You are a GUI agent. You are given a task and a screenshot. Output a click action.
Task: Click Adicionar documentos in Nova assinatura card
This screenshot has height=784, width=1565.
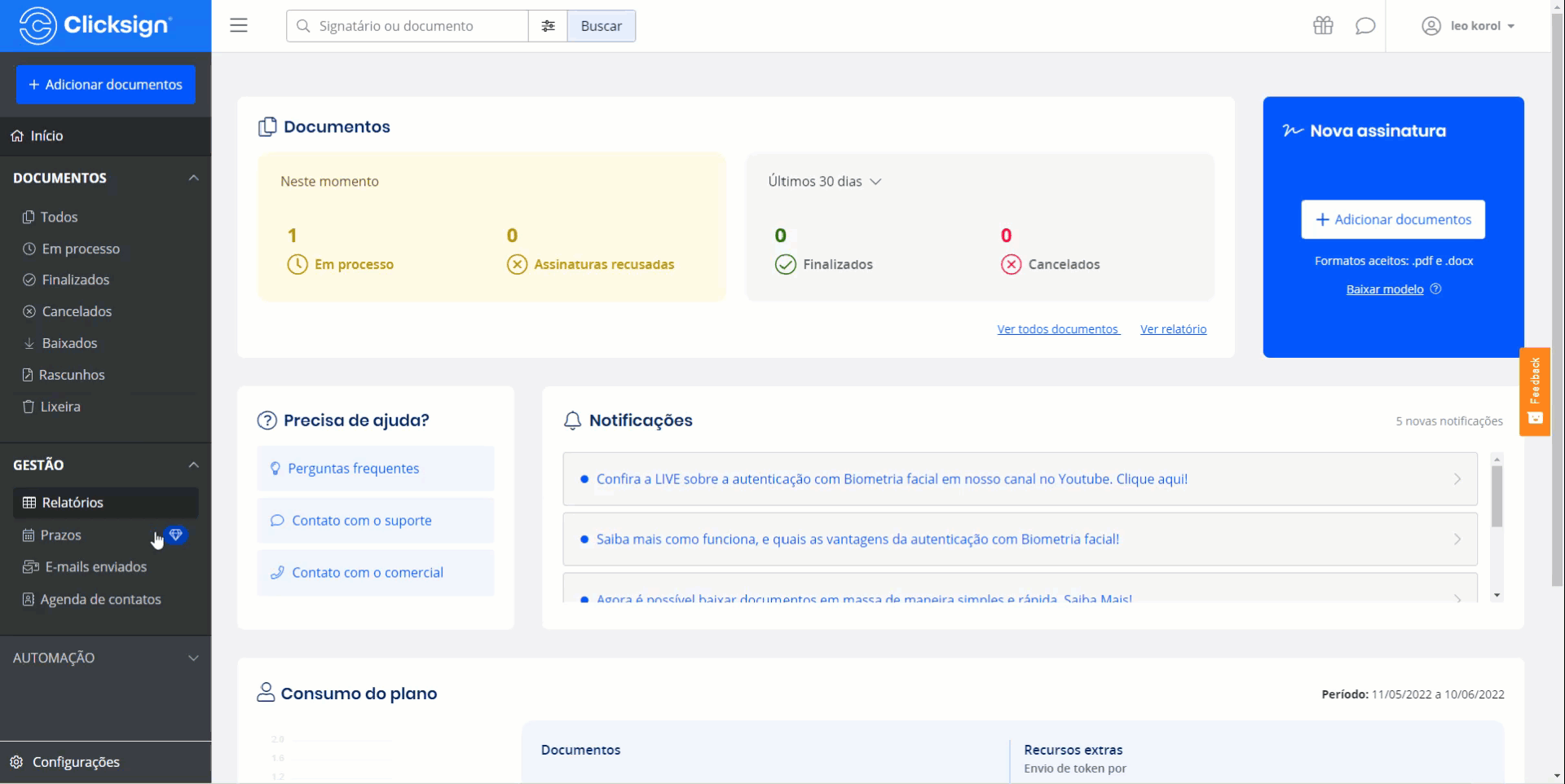(1393, 219)
